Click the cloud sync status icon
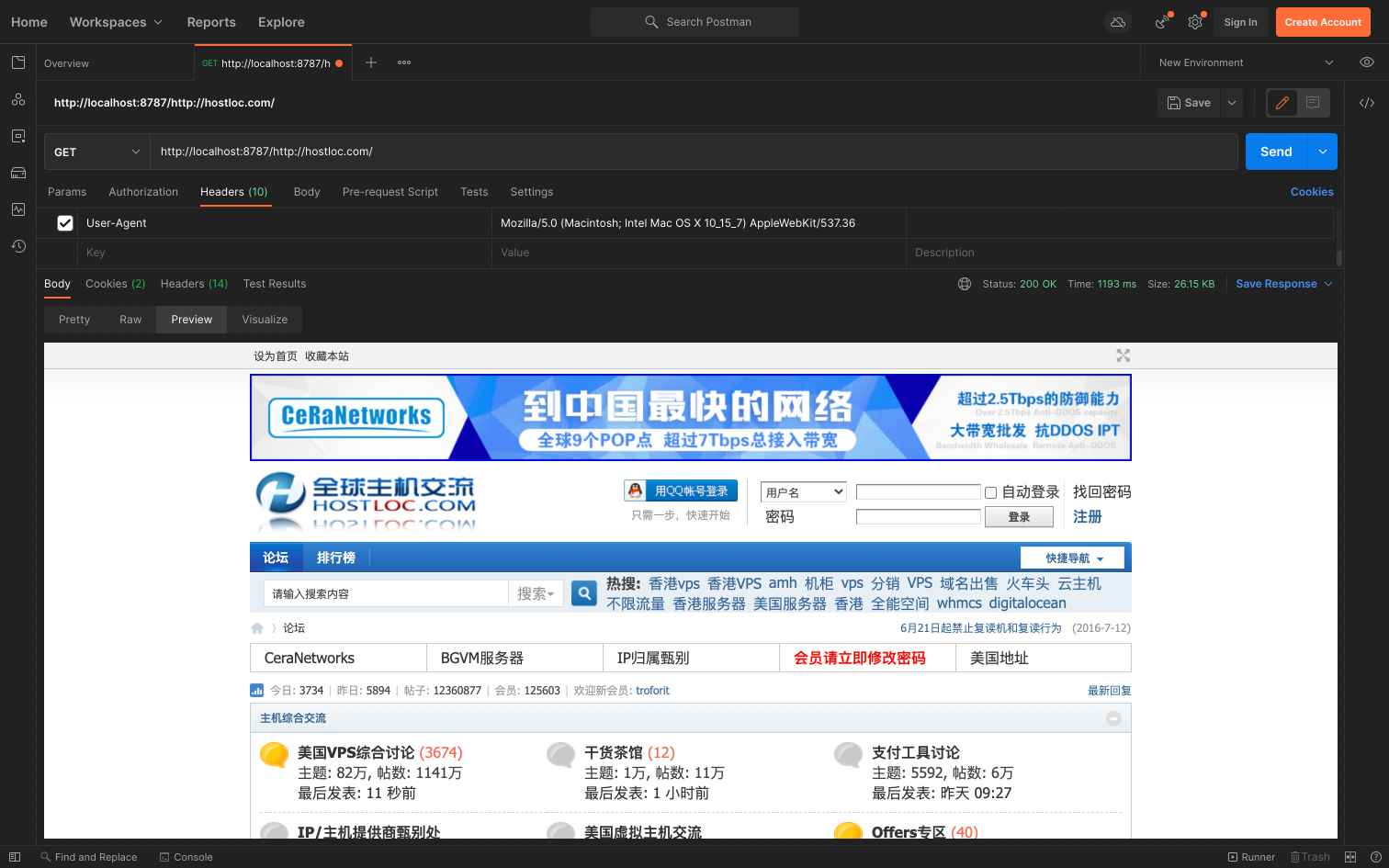The height and width of the screenshot is (868, 1389). [1118, 22]
